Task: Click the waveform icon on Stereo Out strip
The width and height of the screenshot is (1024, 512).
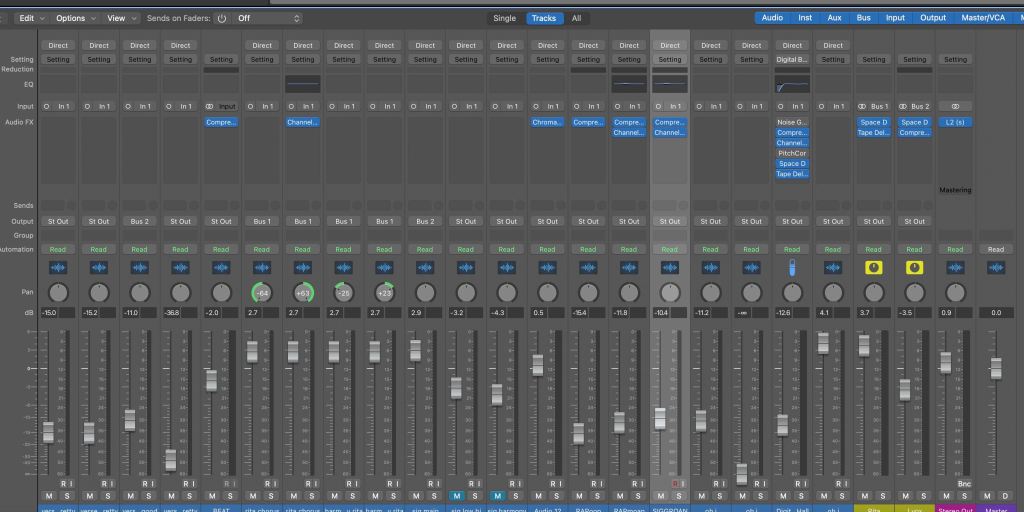Action: 955,268
